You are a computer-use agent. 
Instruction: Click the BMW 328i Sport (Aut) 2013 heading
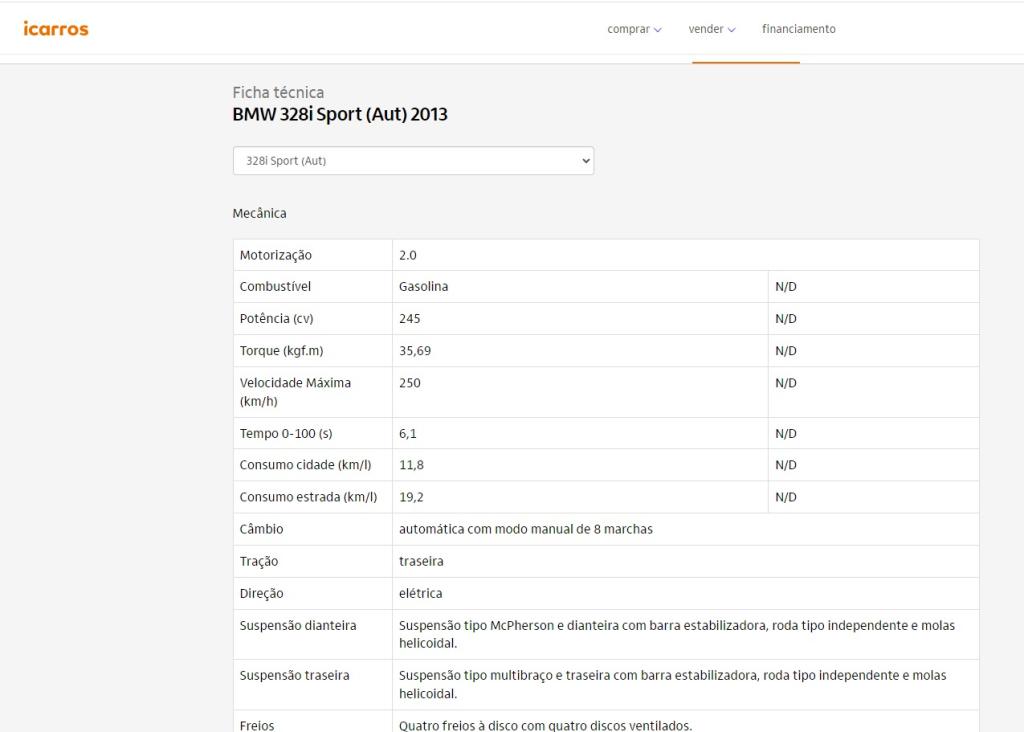click(340, 115)
